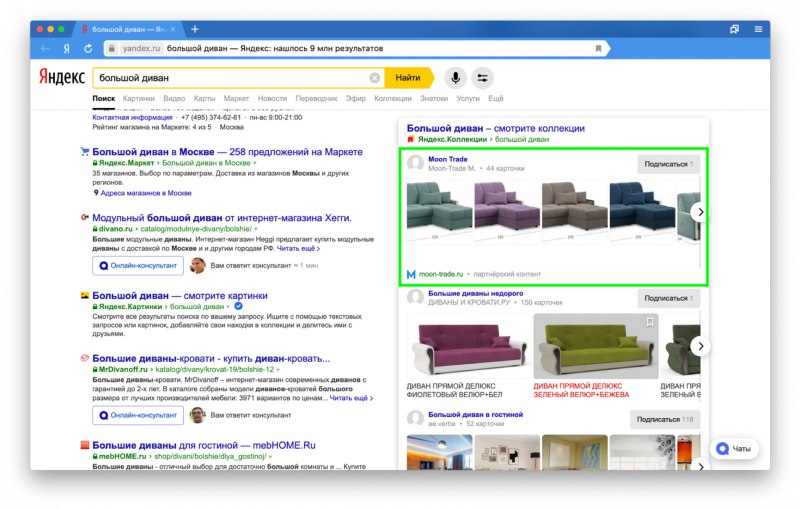Image resolution: width=800 pixels, height=509 pixels.
Task: Select the teal corner sofa thumbnail
Action: (x=439, y=211)
